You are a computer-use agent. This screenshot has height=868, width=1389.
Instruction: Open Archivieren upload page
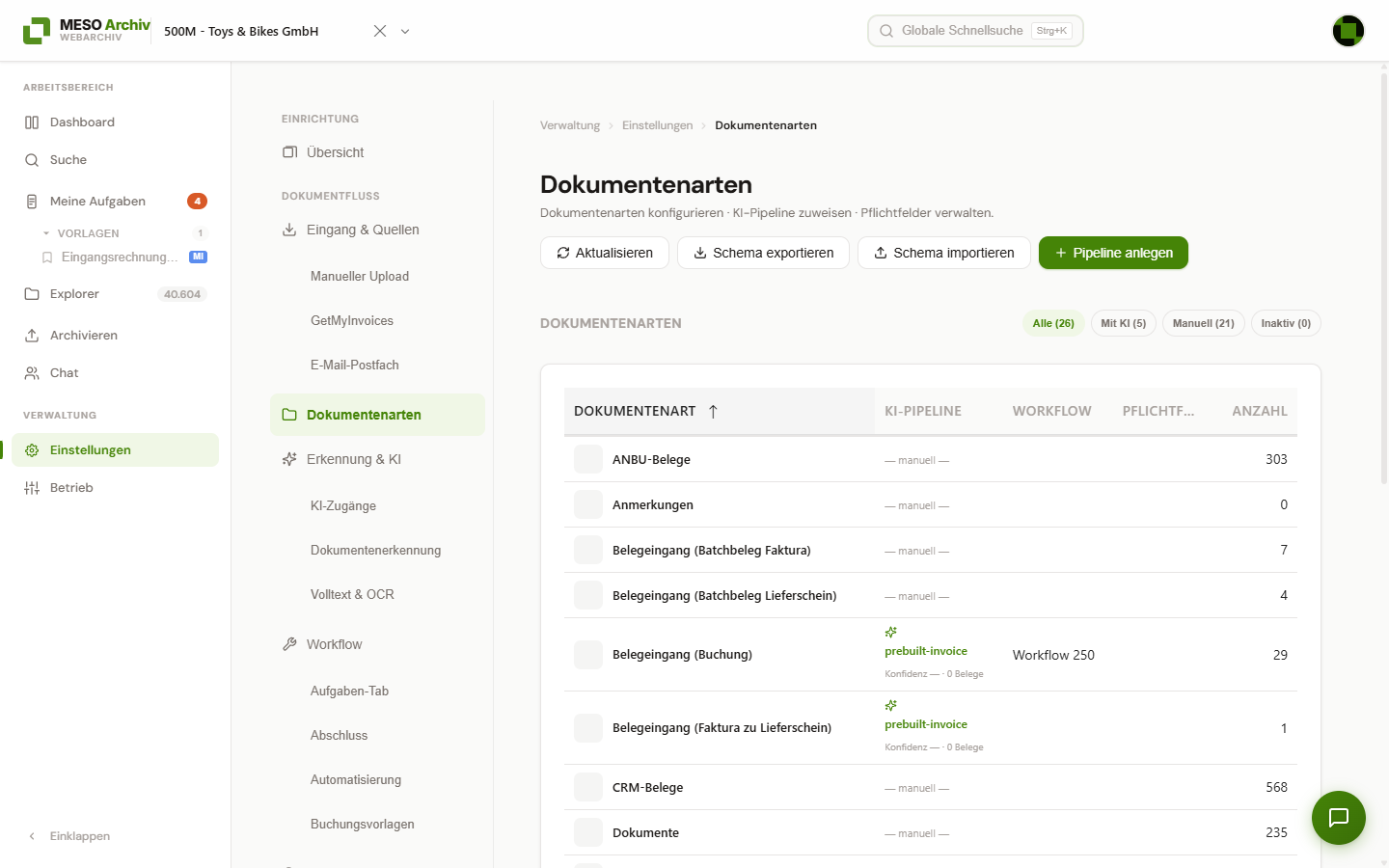point(115,336)
